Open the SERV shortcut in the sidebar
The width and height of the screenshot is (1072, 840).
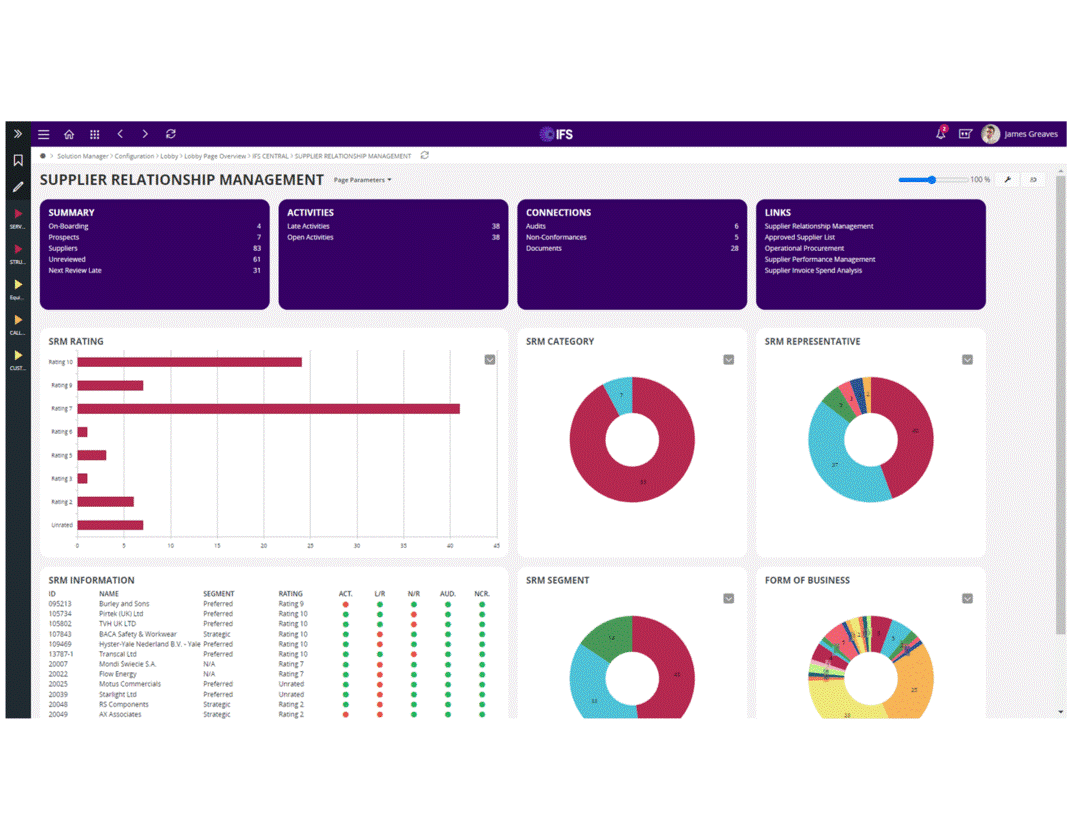coord(18,219)
